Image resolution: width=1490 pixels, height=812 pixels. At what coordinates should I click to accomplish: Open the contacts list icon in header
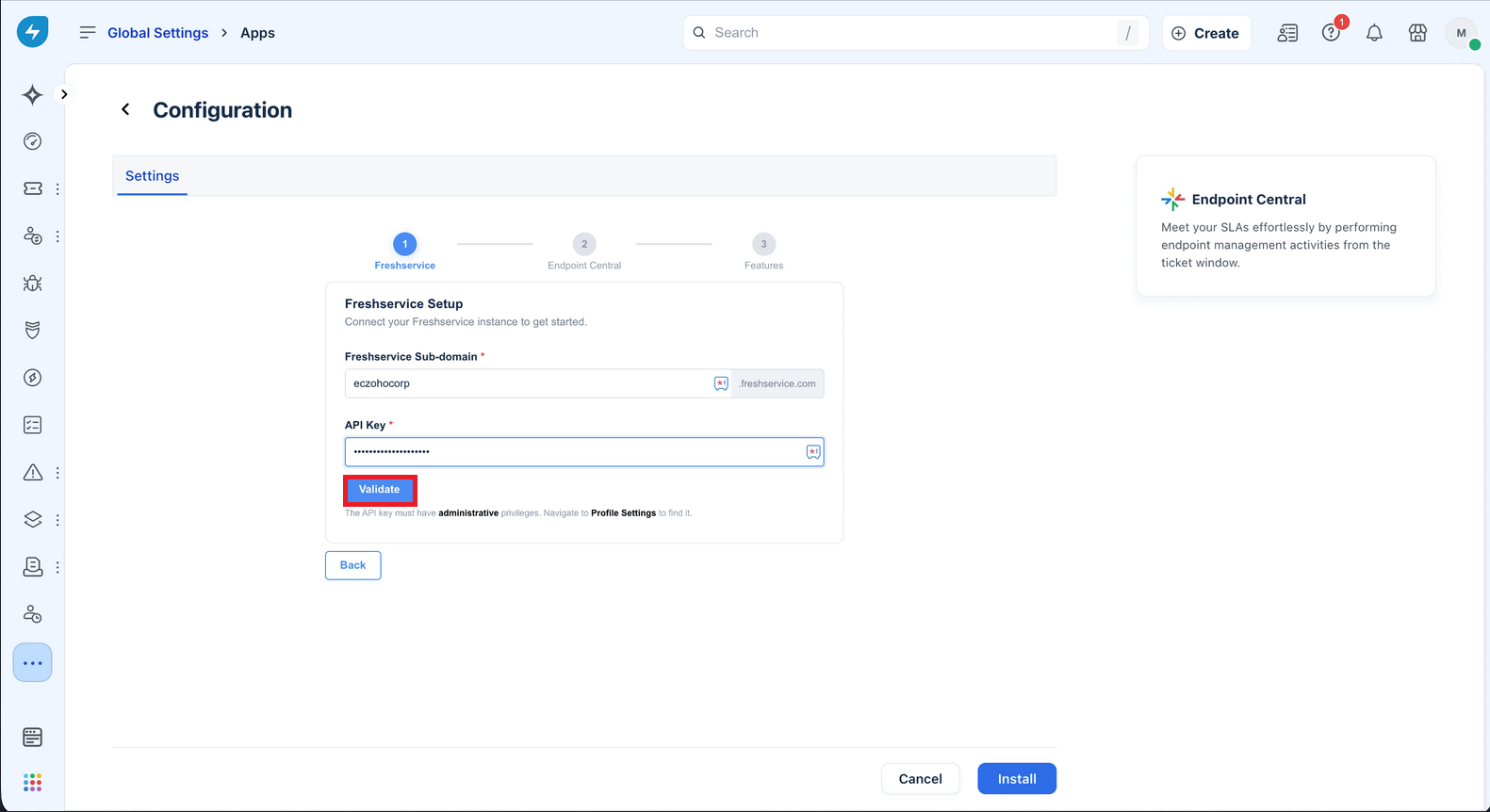[1287, 33]
